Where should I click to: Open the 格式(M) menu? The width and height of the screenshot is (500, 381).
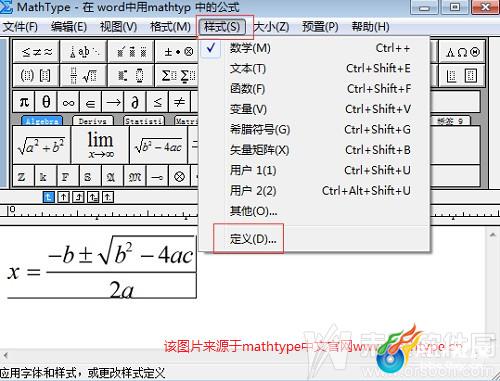pos(170,27)
